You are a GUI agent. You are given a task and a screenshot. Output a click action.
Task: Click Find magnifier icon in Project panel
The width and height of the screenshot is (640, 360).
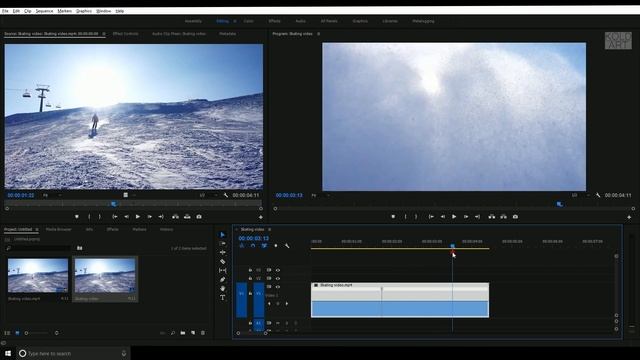[x=173, y=333]
